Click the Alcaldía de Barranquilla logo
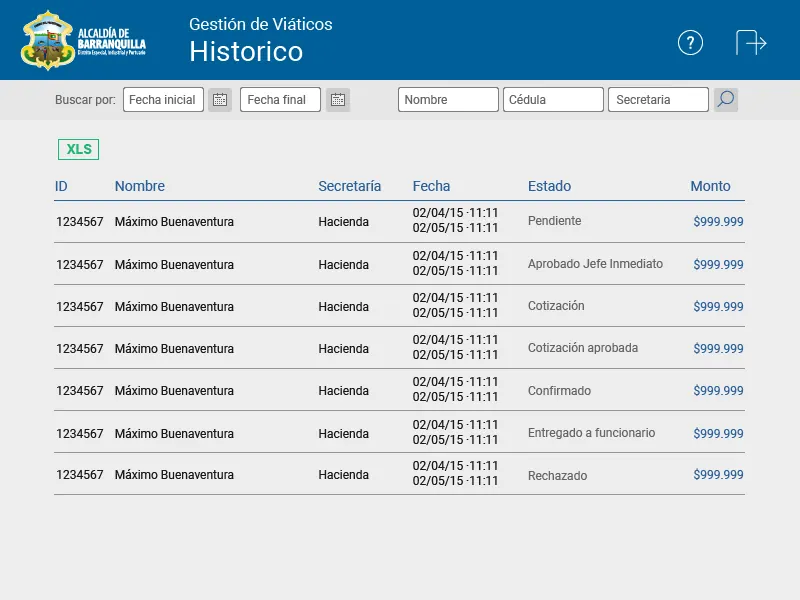The width and height of the screenshot is (800, 600). pos(84,41)
